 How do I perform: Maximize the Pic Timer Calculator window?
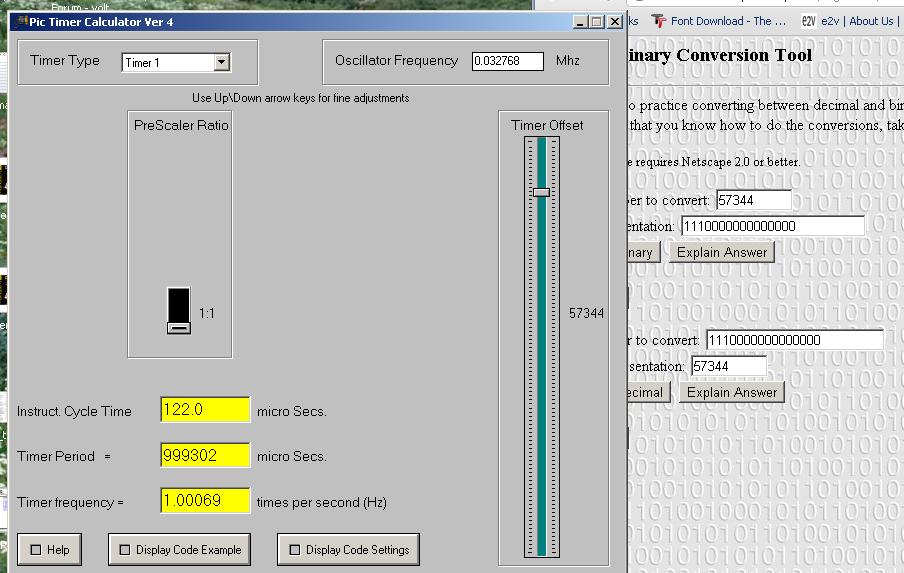tap(598, 22)
